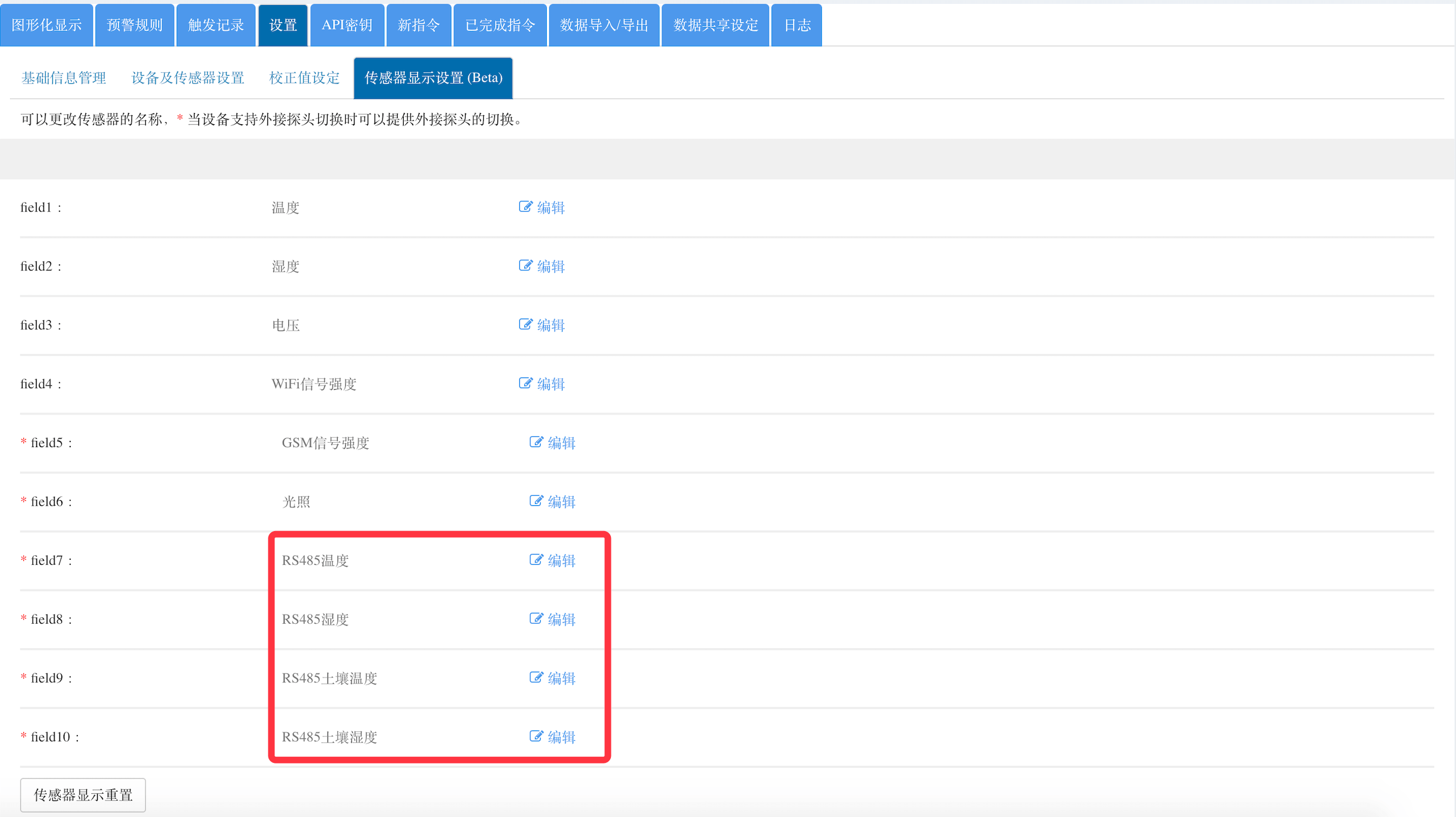Click the 光照 sensor name
Viewport: 1456px width, 817px height.
pos(296,501)
